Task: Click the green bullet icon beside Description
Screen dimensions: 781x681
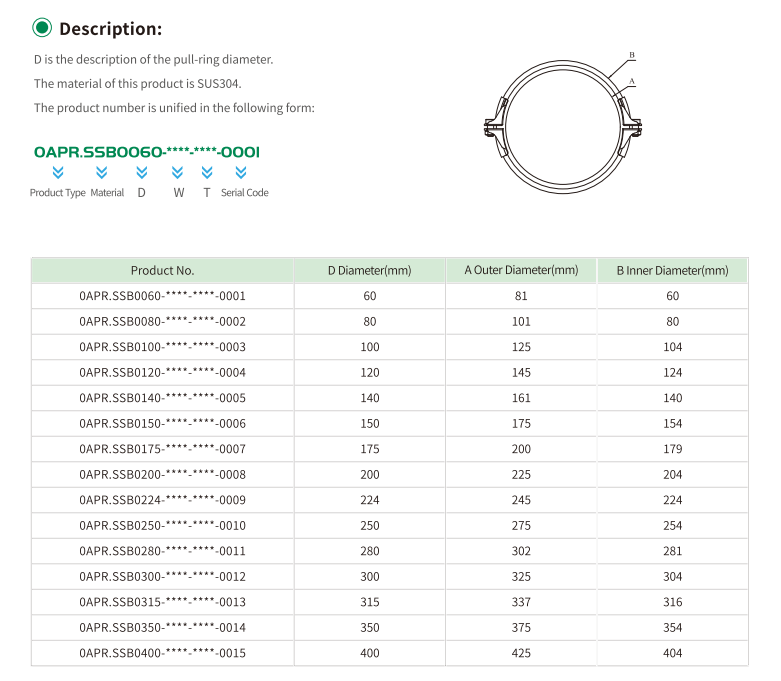Action: pyautogui.click(x=42, y=28)
